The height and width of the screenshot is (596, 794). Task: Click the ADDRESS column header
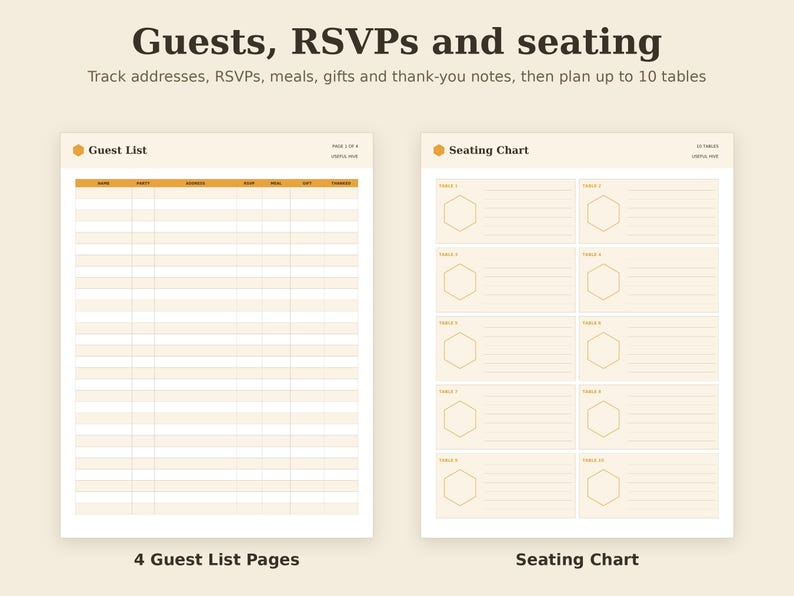tap(195, 183)
